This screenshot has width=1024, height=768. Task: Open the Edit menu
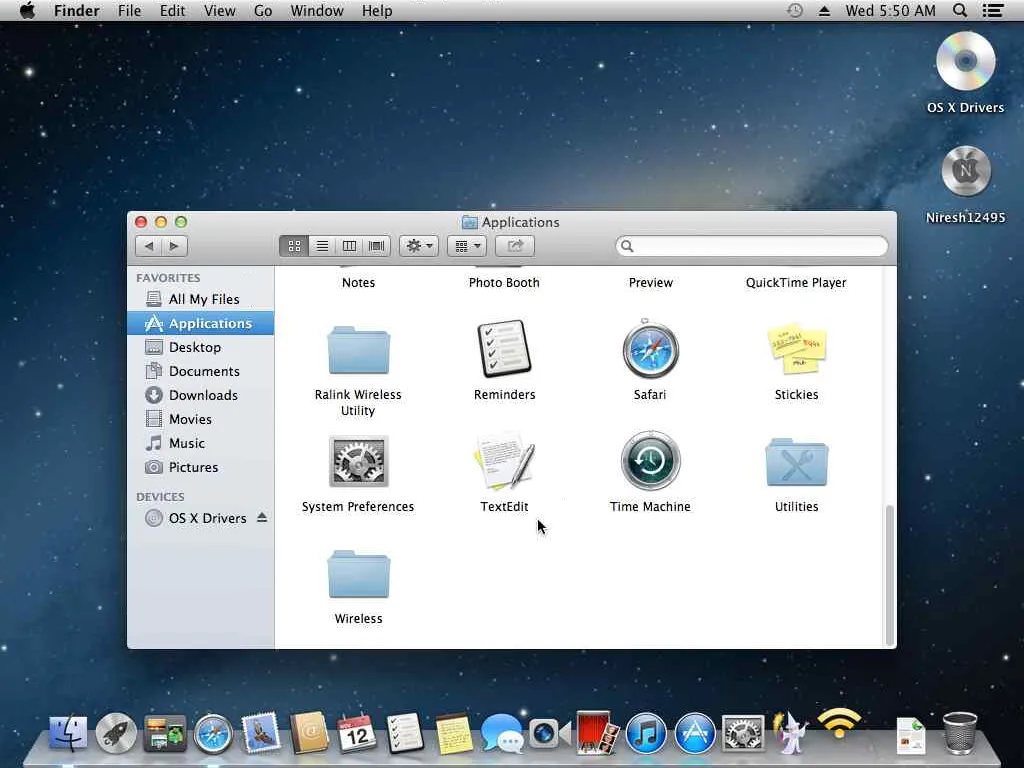tap(172, 10)
